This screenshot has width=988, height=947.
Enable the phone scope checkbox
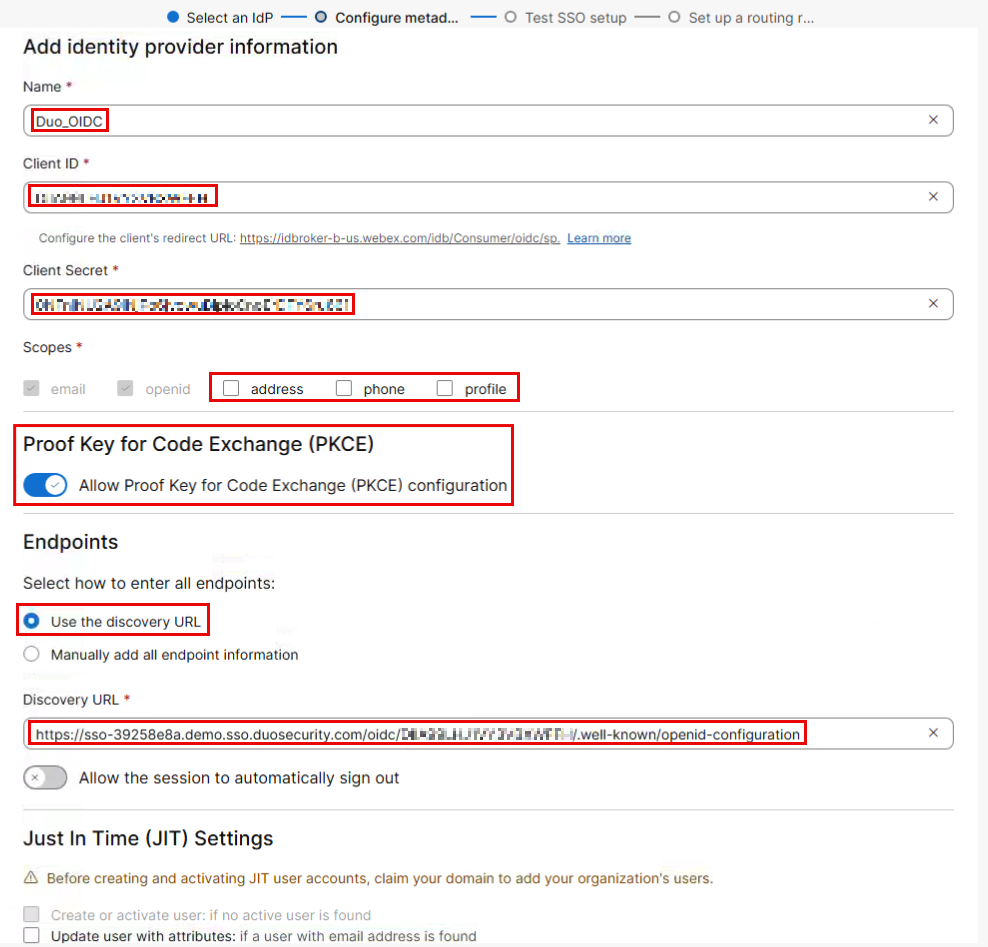344,389
